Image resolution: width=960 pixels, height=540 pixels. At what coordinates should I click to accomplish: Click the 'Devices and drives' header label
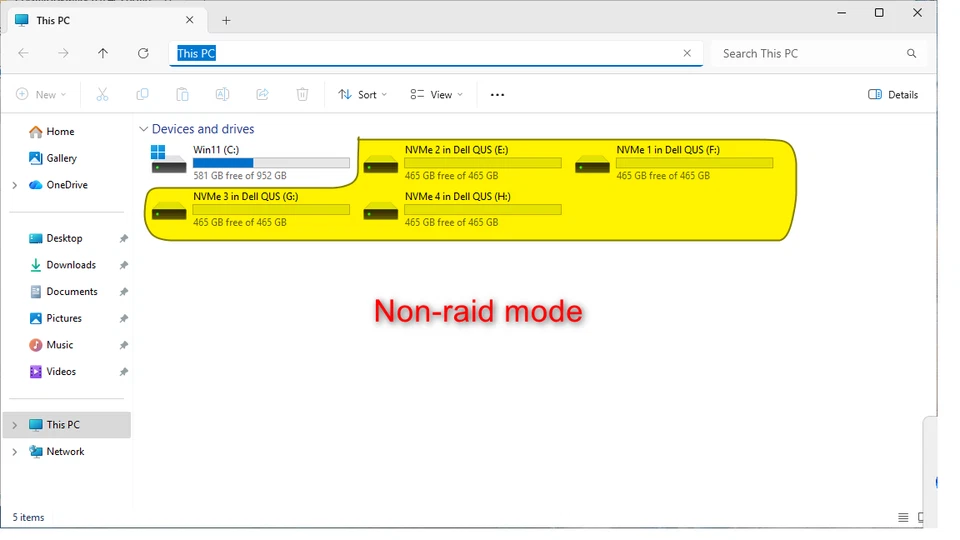203,129
